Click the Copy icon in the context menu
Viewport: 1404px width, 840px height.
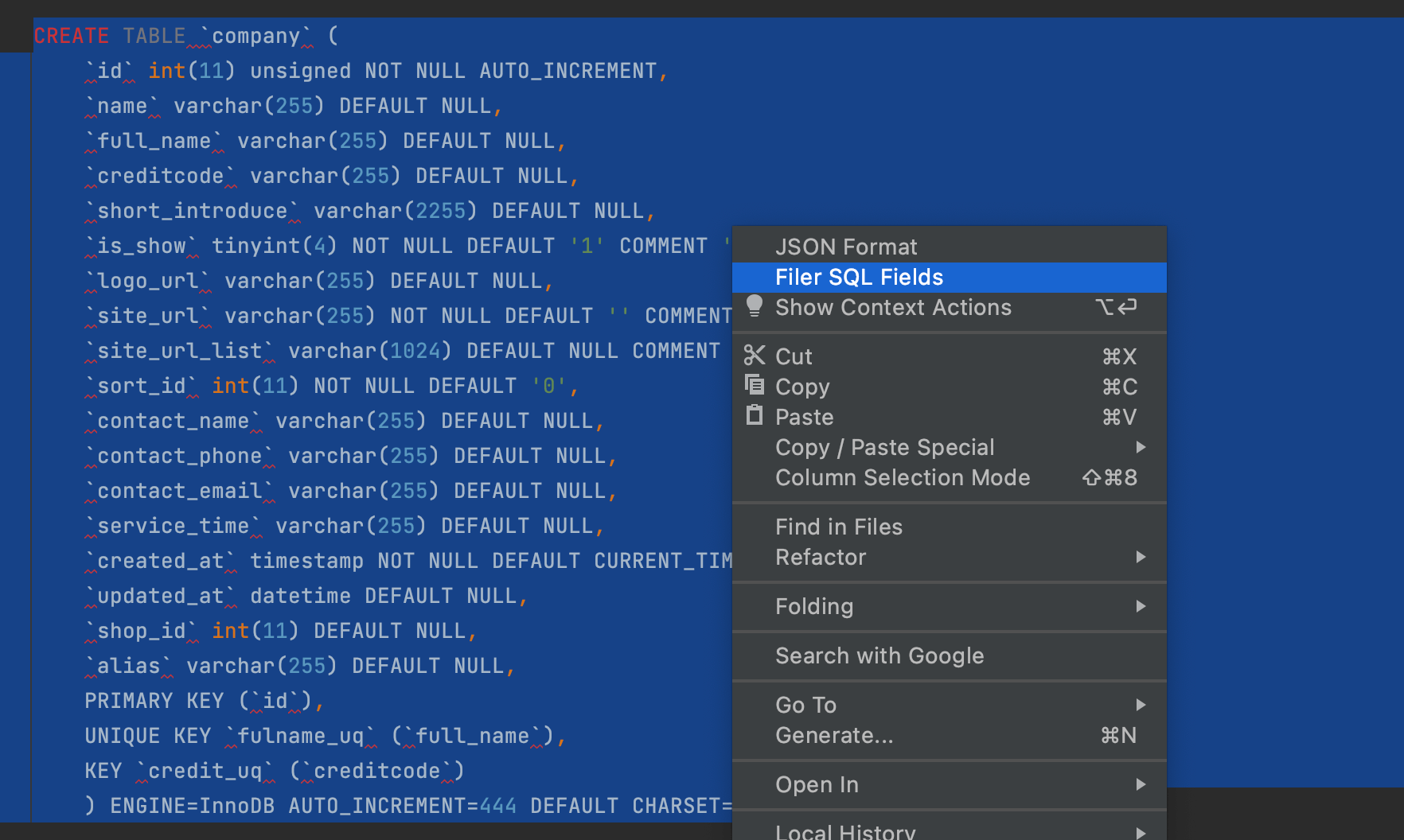tap(755, 385)
